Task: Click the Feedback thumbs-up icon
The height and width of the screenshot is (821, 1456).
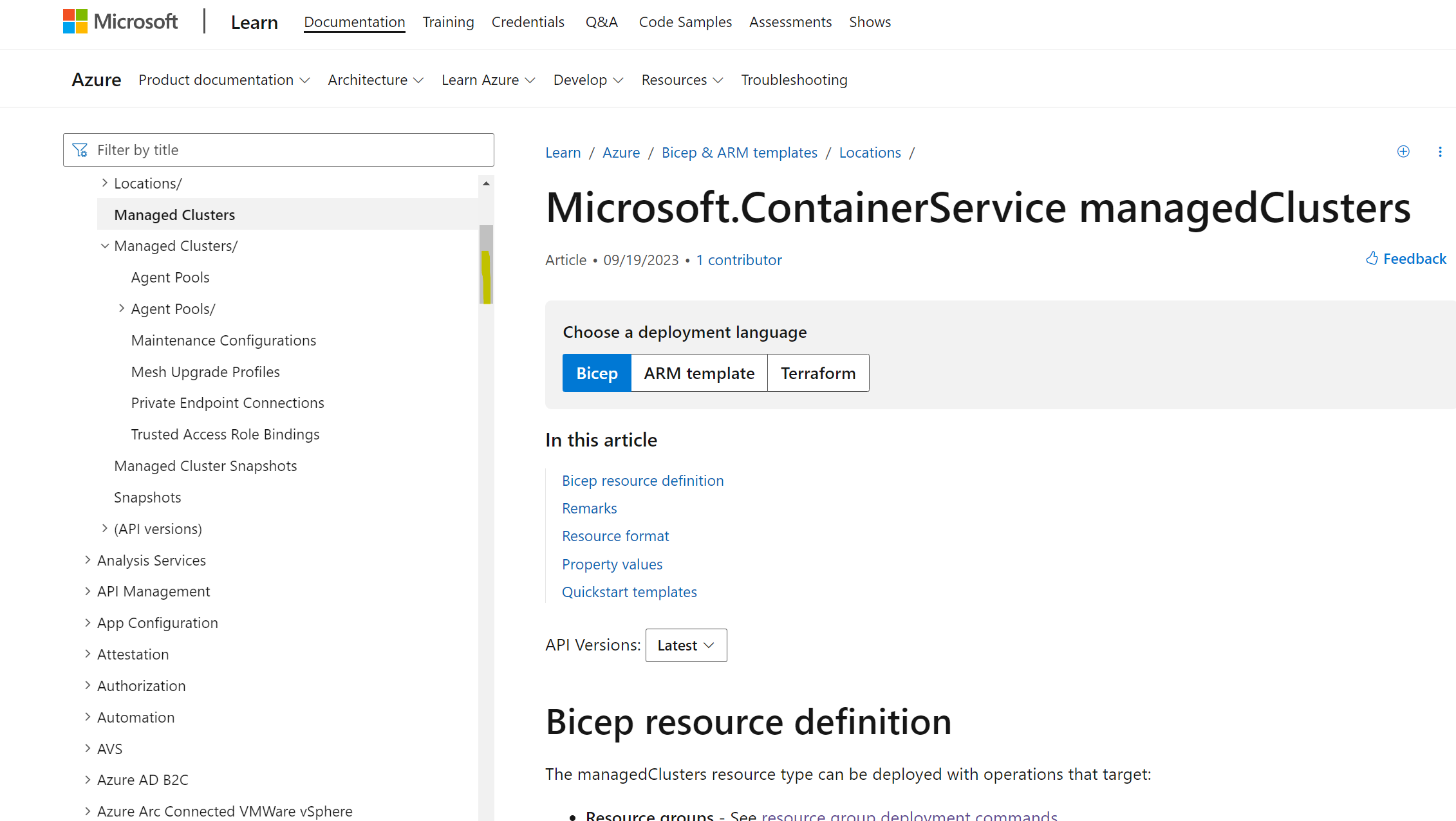Action: (x=1372, y=259)
